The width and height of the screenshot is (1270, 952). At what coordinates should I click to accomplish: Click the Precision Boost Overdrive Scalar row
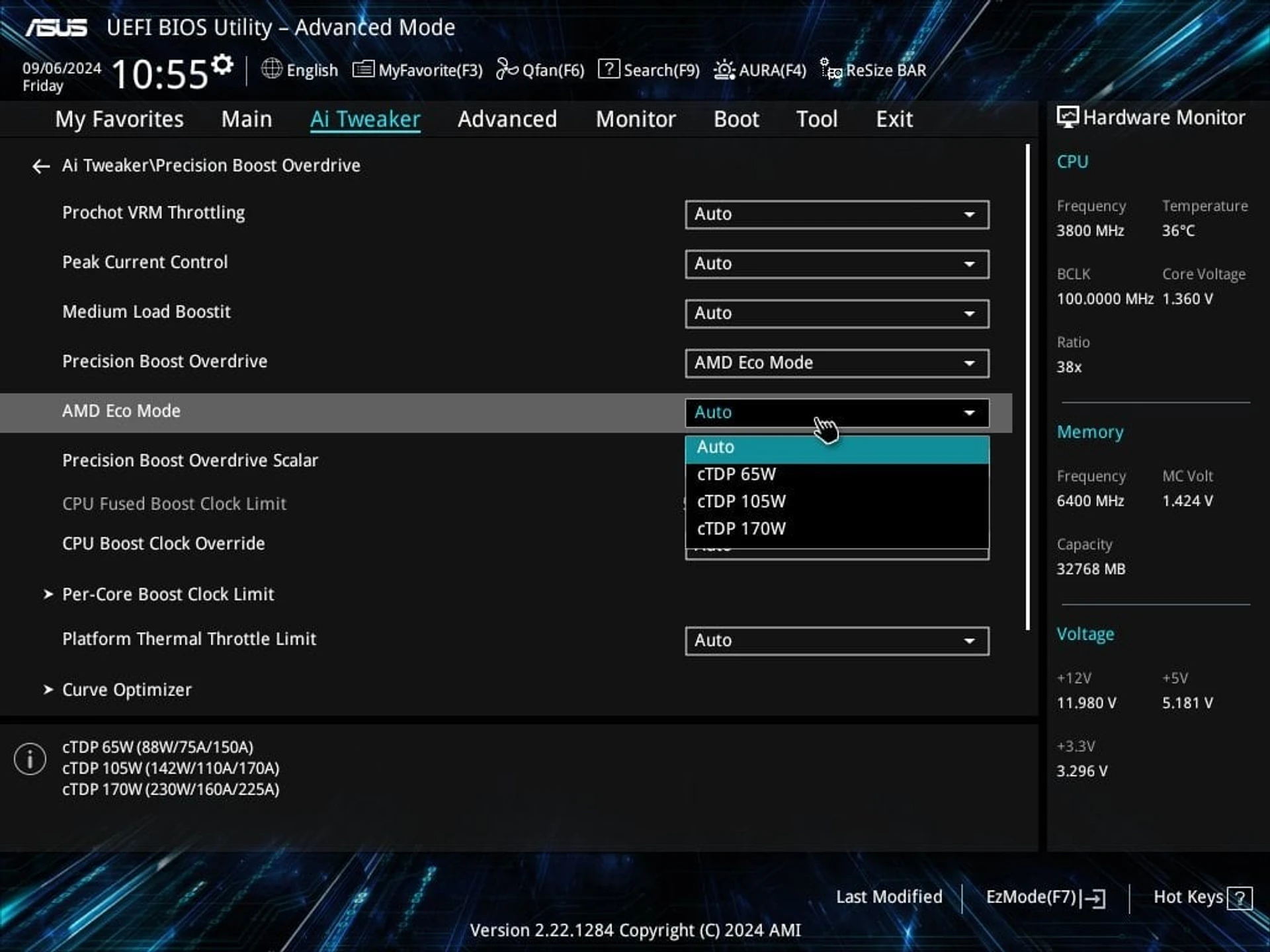tap(506, 460)
